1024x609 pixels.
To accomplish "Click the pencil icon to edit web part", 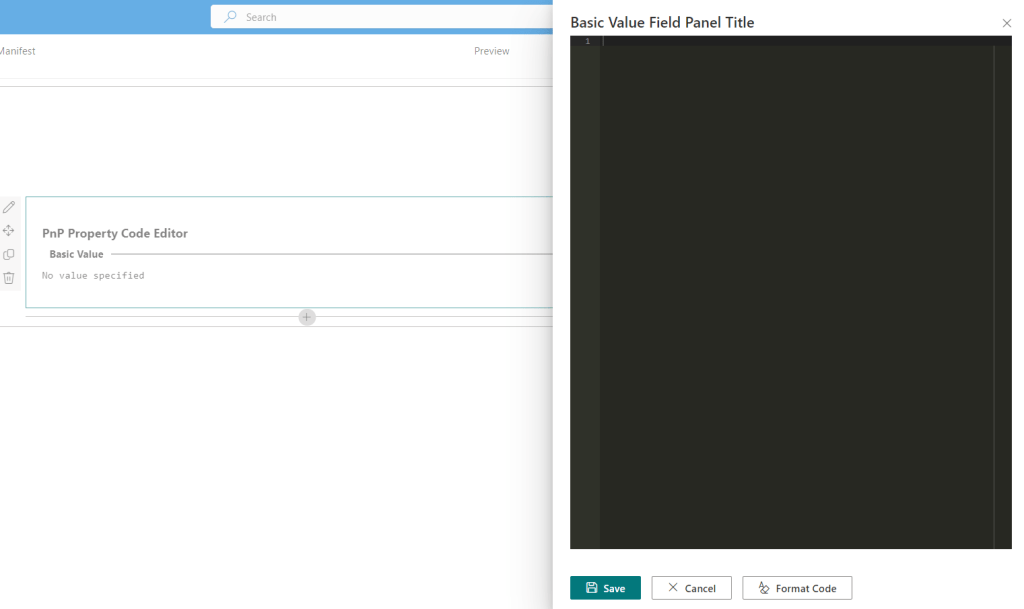I will [9, 207].
